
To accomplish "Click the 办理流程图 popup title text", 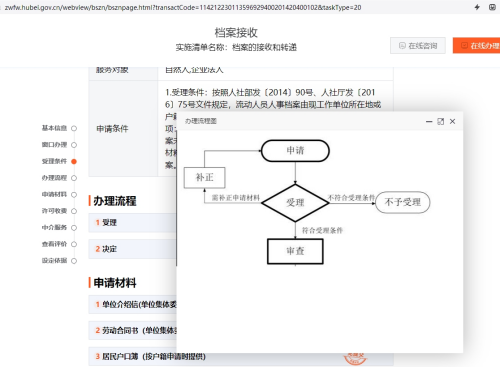I will pos(201,121).
